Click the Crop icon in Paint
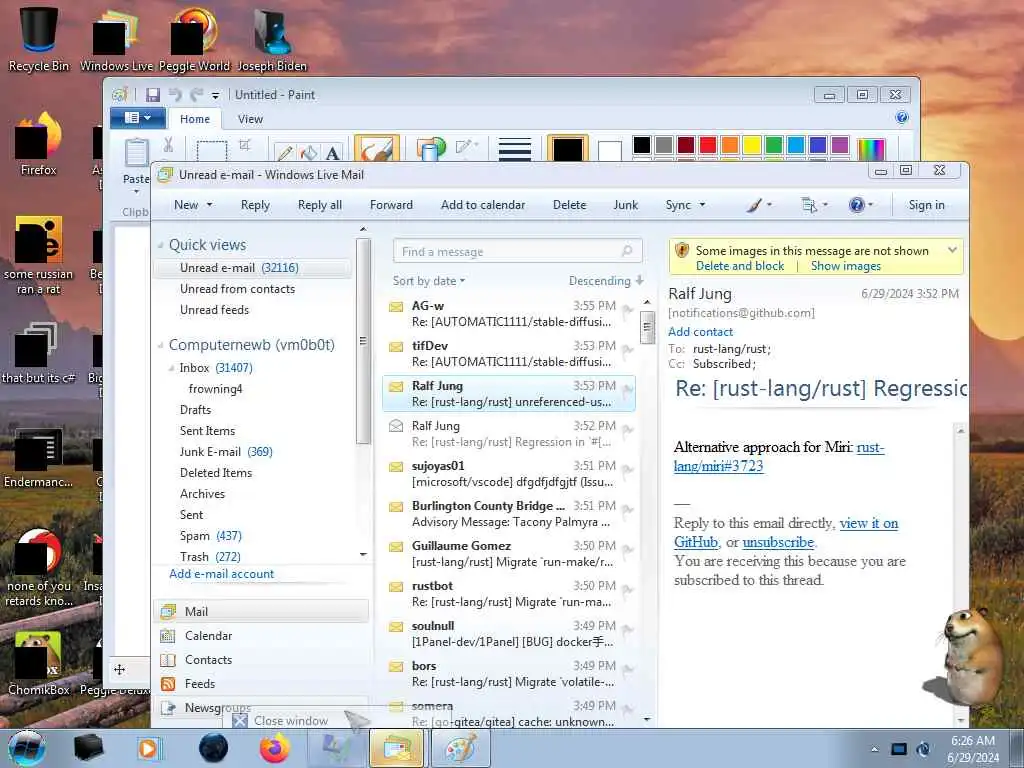This screenshot has width=1024, height=768. (x=245, y=145)
